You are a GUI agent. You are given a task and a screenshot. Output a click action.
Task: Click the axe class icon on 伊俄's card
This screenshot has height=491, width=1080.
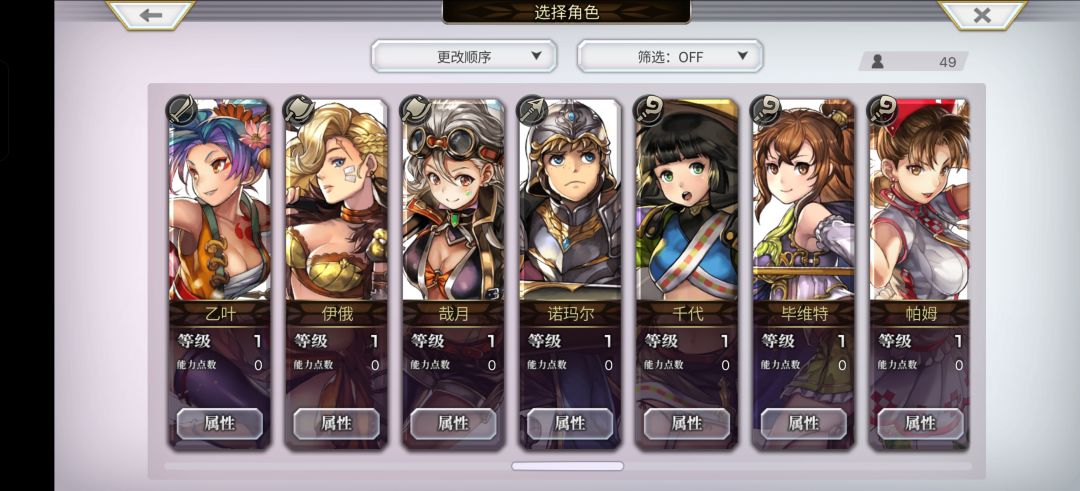(299, 109)
